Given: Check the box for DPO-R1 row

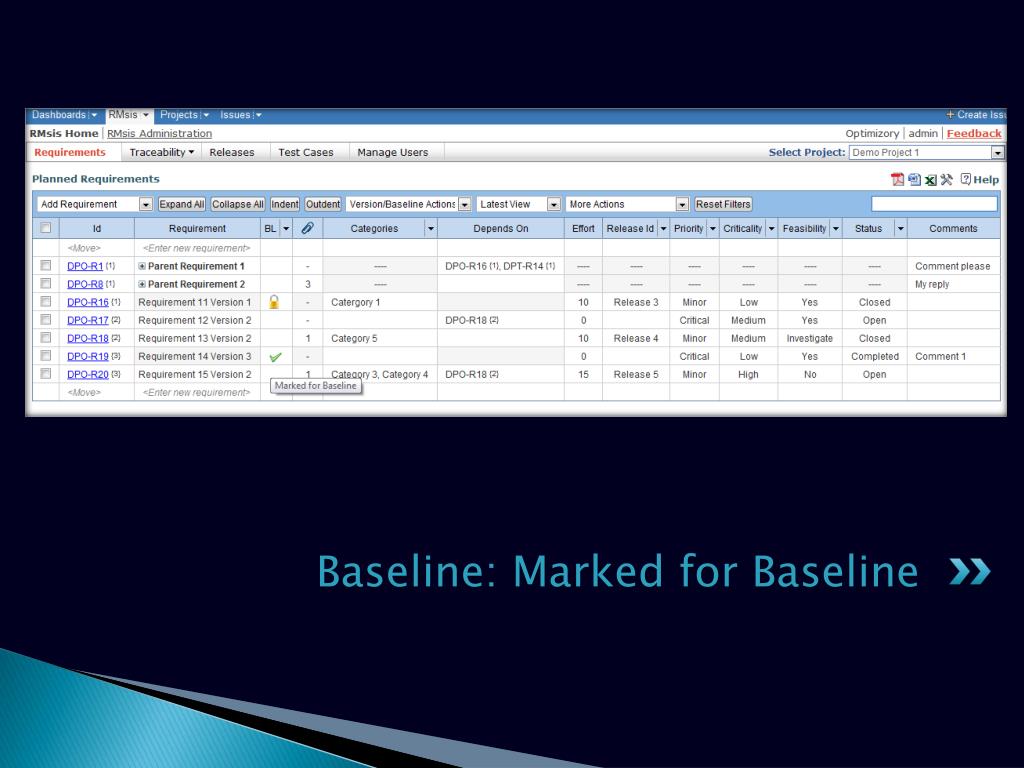Looking at the screenshot, I should coord(46,265).
